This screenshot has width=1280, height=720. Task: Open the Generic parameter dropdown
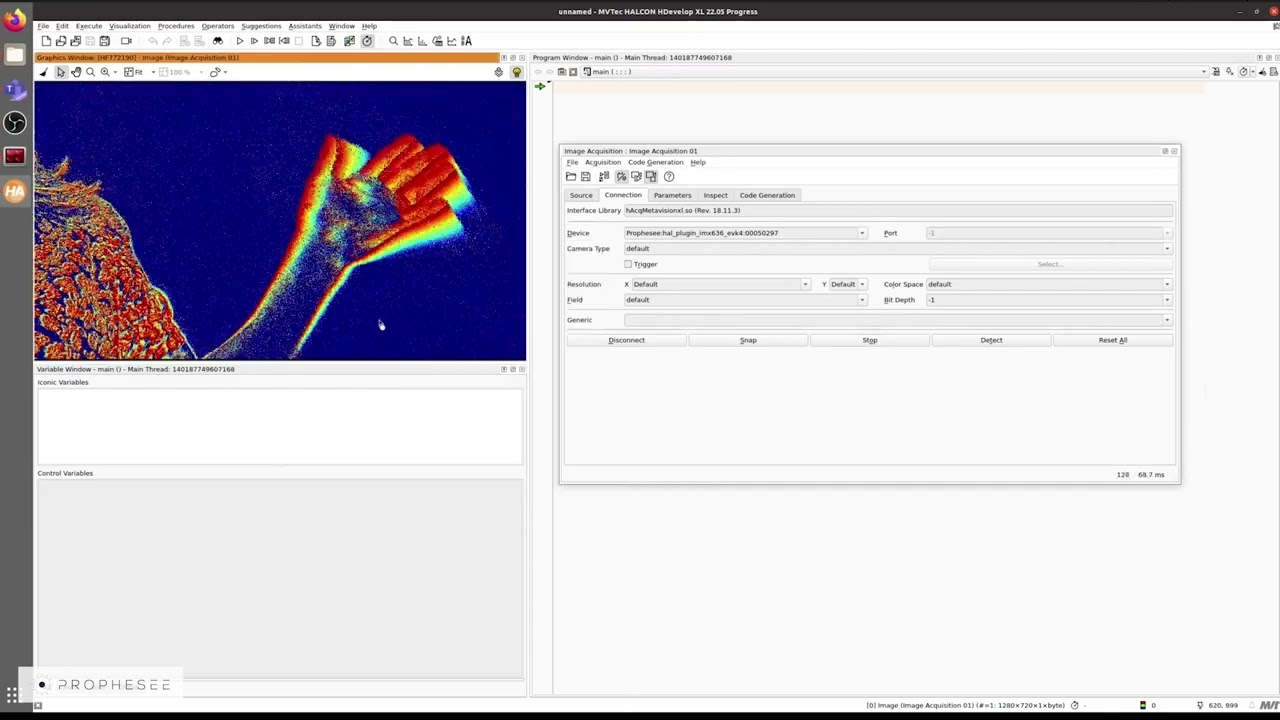898,320
